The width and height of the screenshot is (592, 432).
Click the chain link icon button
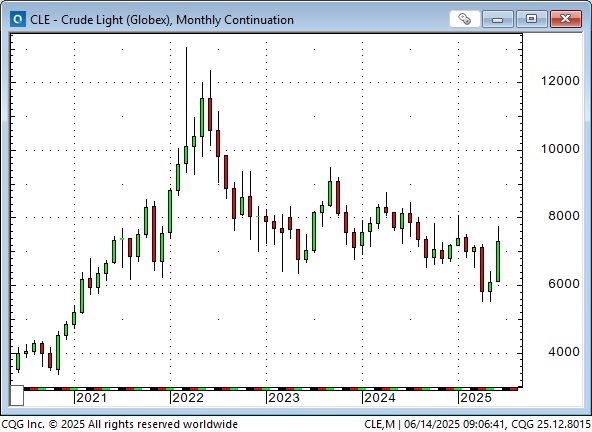464,19
